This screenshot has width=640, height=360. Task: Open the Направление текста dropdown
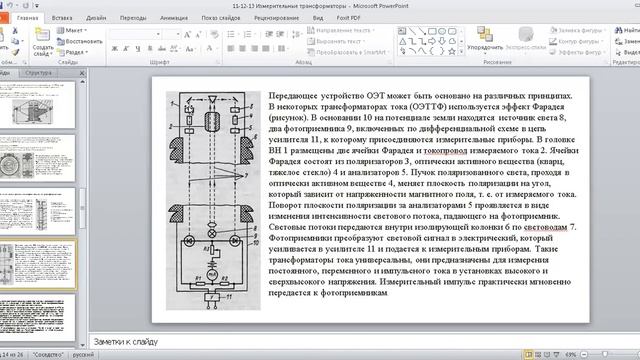click(341, 30)
